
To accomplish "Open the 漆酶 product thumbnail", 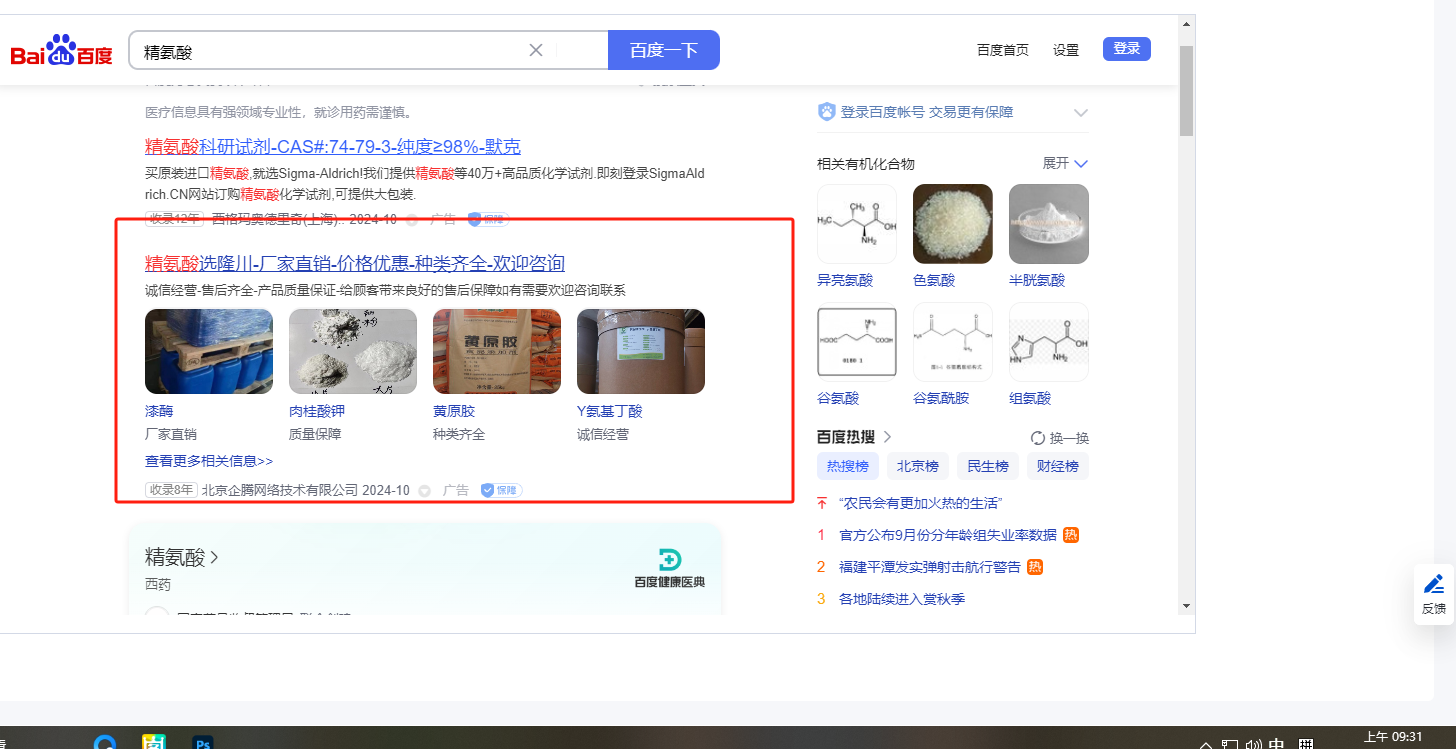I will 209,351.
